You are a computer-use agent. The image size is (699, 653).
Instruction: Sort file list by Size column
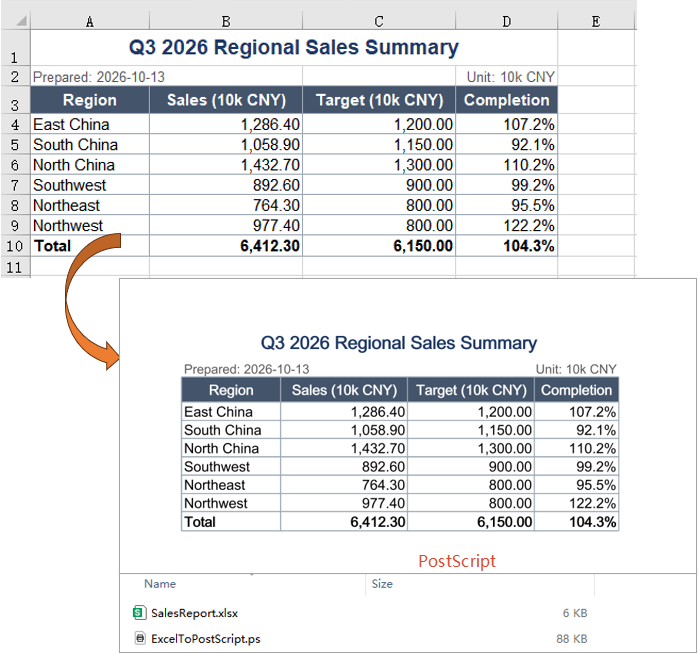tap(382, 583)
